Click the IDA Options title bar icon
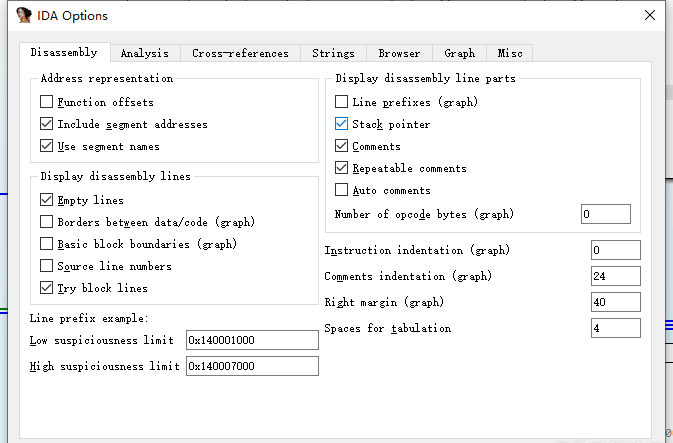The height and width of the screenshot is (443, 673). coord(23,16)
